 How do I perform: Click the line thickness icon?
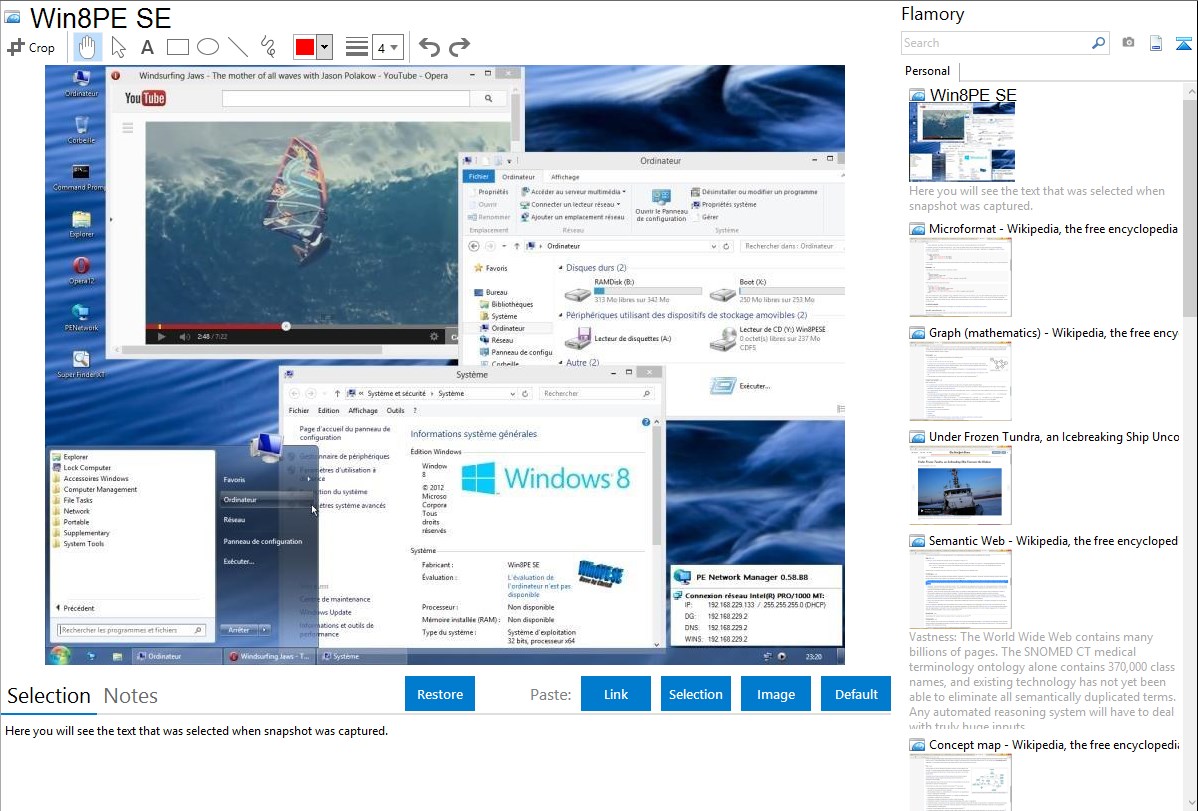[356, 47]
